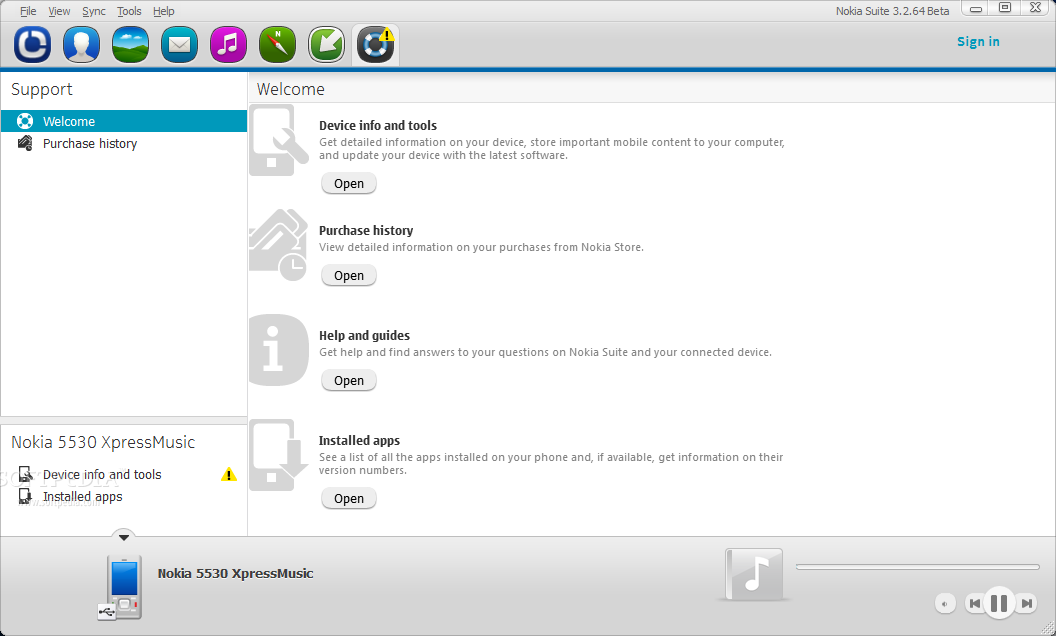Open the Support lifebuoy toolbar icon
The image size is (1056, 636).
coord(376,45)
